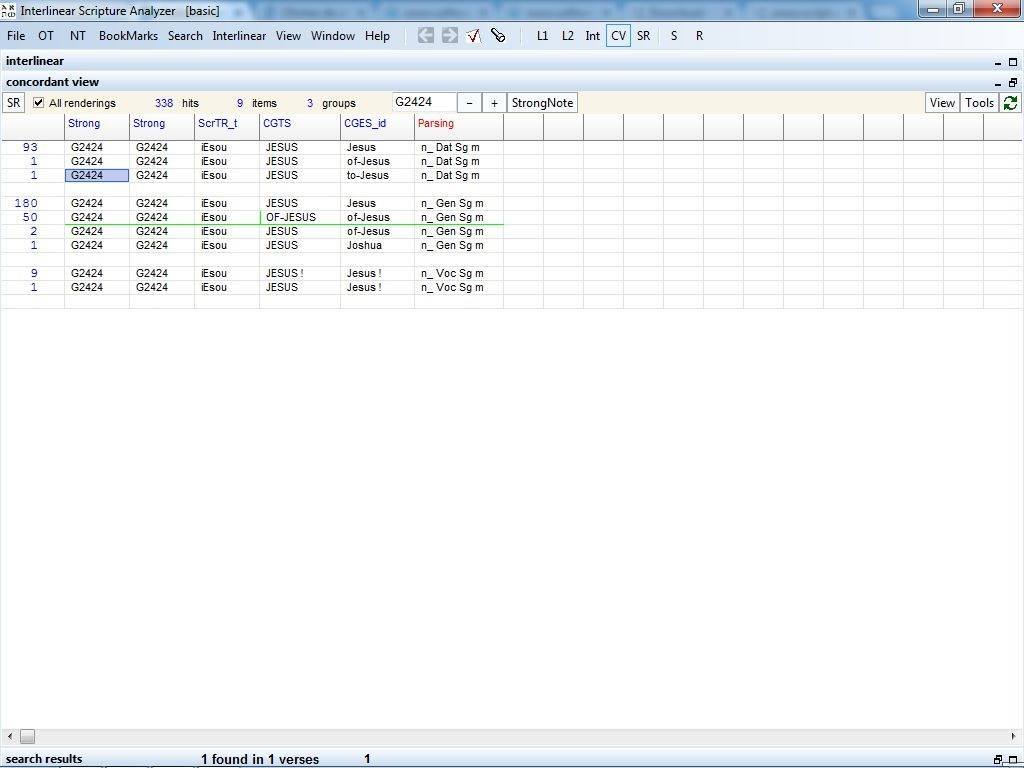This screenshot has width=1024, height=768.
Task: Click the StrongNote button
Action: tap(541, 102)
